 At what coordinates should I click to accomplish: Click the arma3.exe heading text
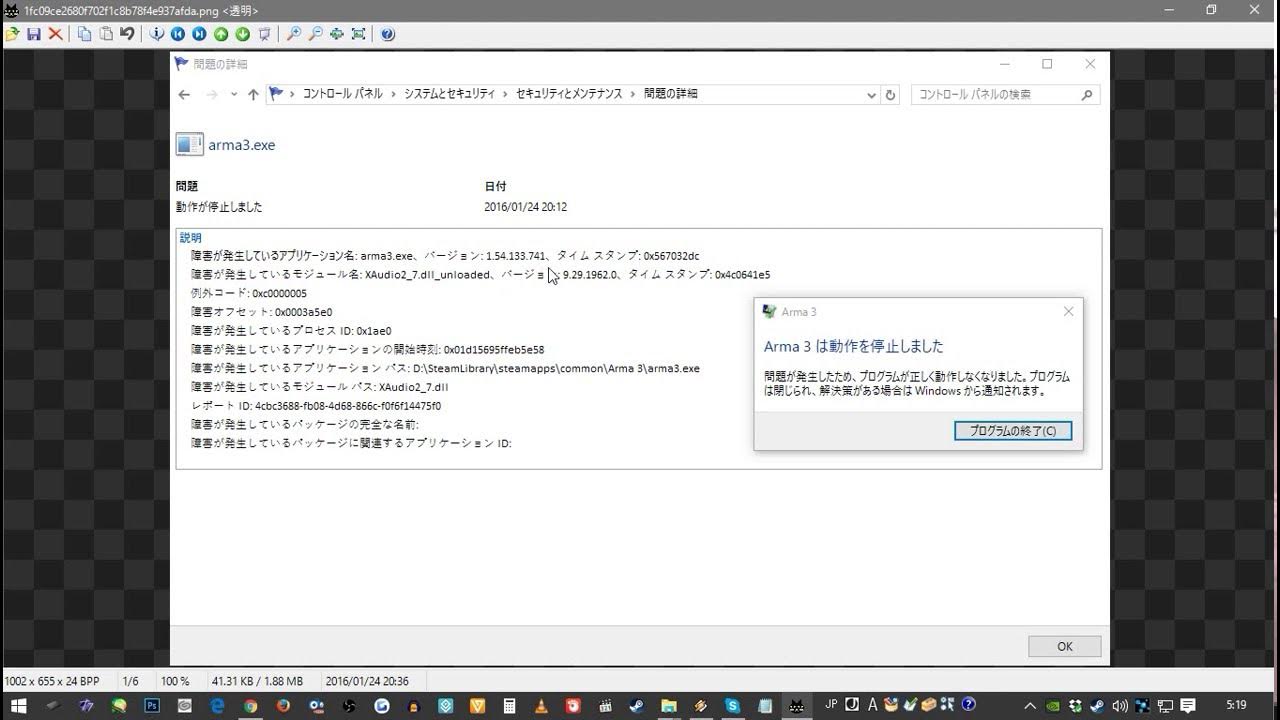(x=241, y=145)
